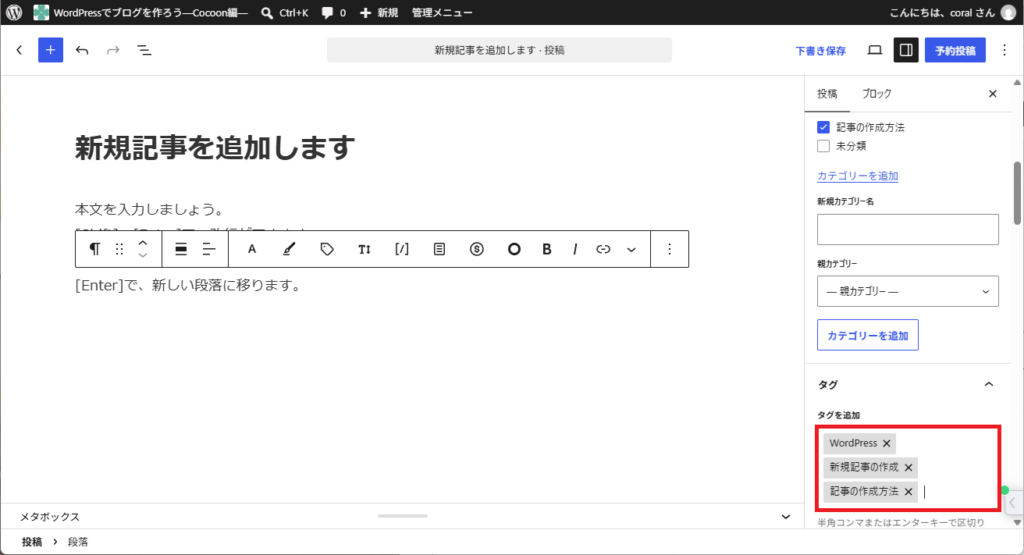
Task: Close the settings sidebar
Action: pyautogui.click(x=993, y=94)
